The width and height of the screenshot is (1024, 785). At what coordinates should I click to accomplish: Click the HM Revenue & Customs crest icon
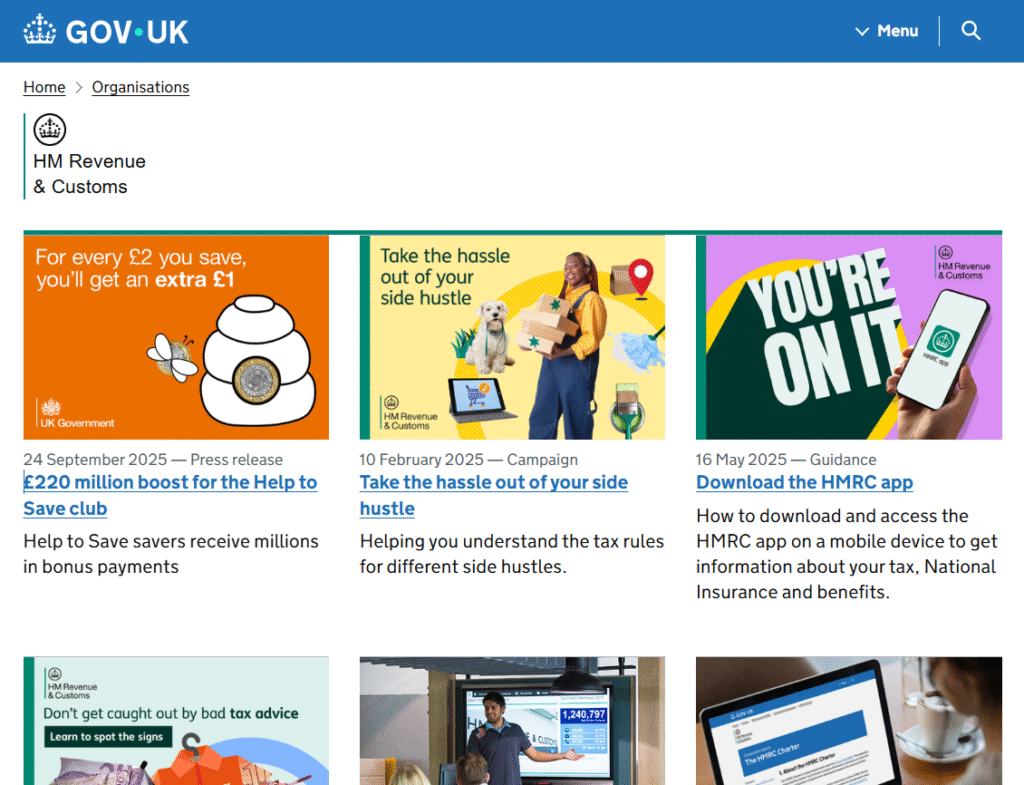coord(49,129)
